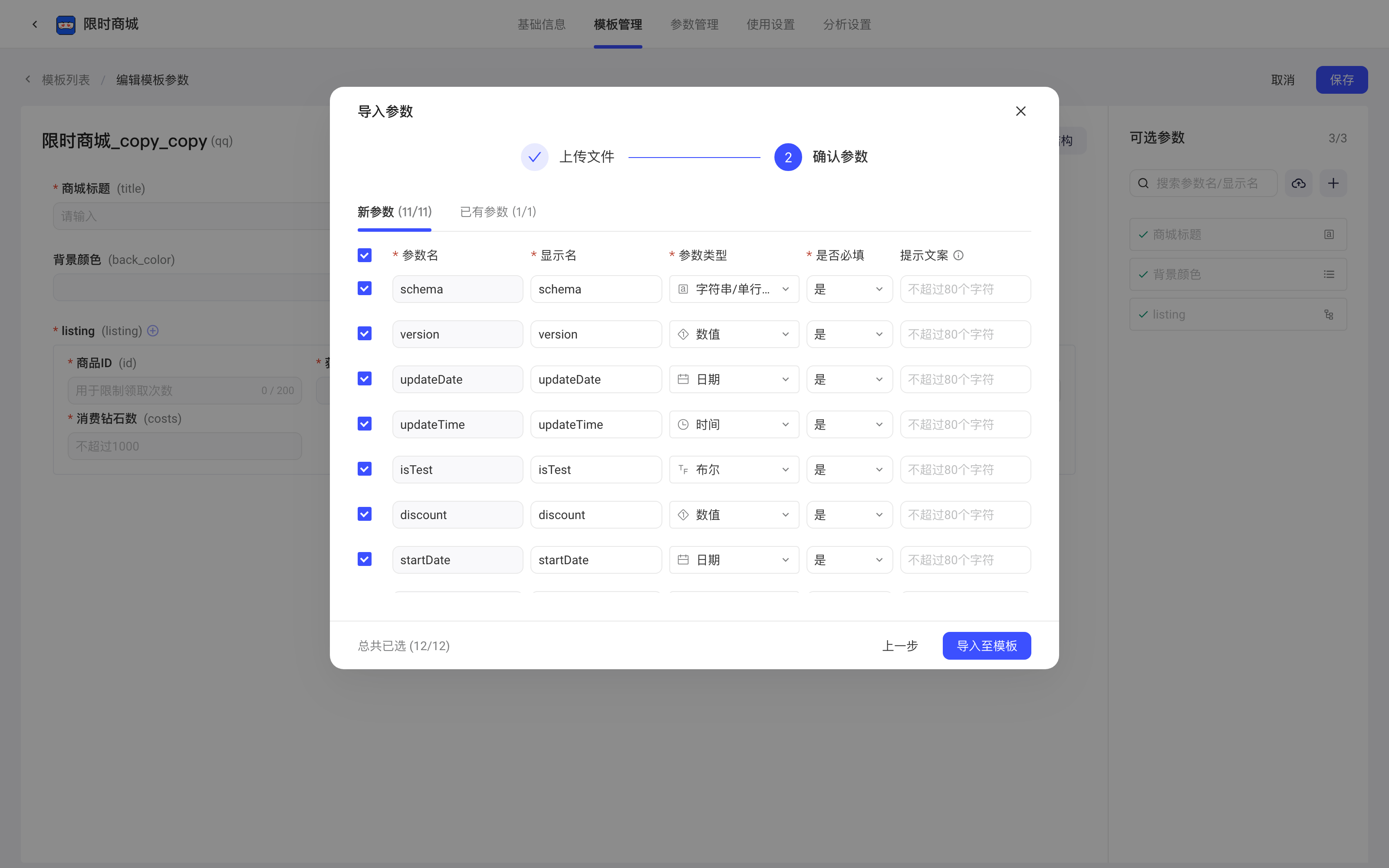Viewport: 1389px width, 868px height.
Task: Select the 背景颜色 optional parameter item
Action: (1238, 274)
